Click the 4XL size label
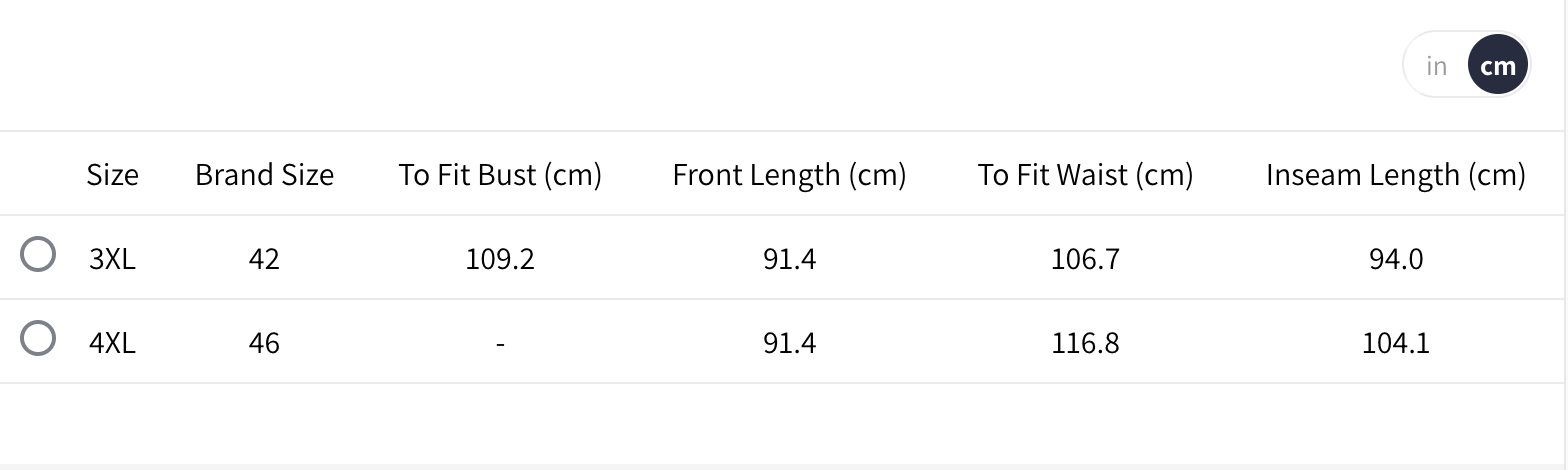The width and height of the screenshot is (1568, 470). [x=112, y=344]
